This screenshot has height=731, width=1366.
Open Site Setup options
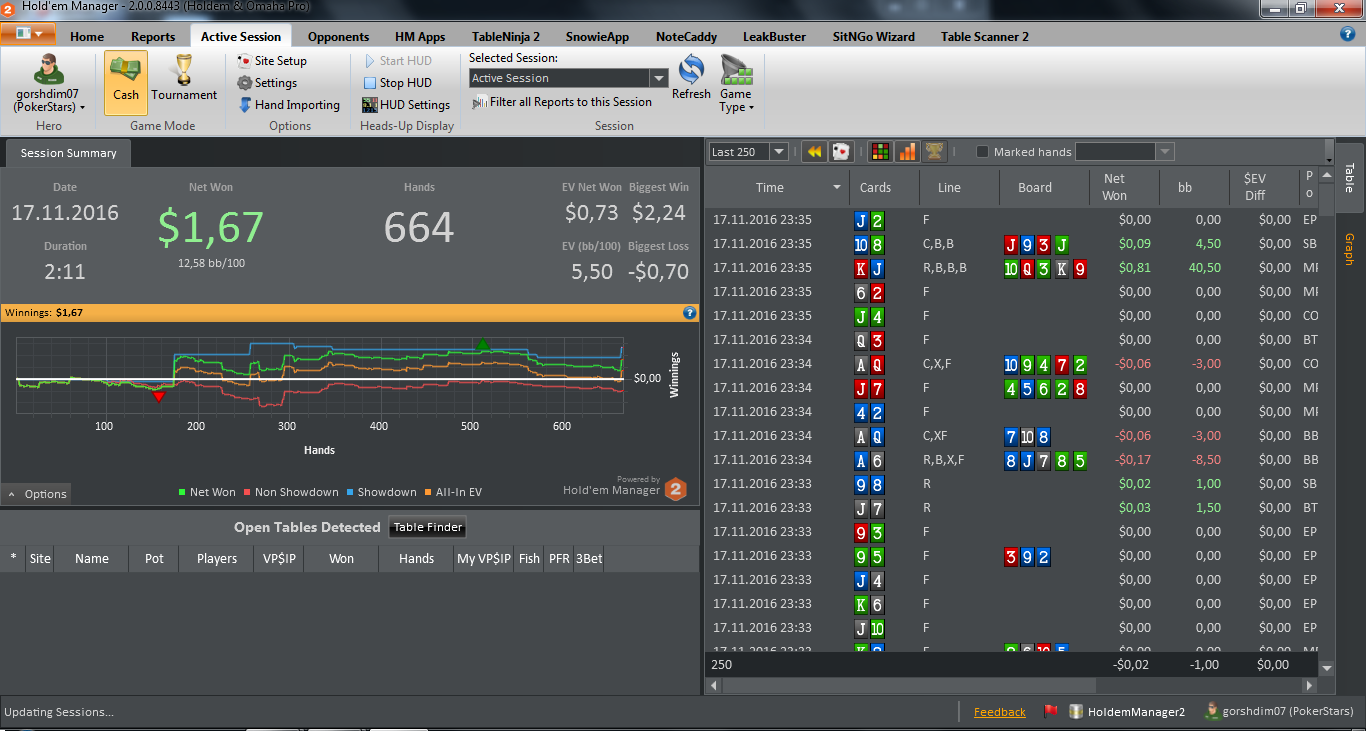(272, 61)
